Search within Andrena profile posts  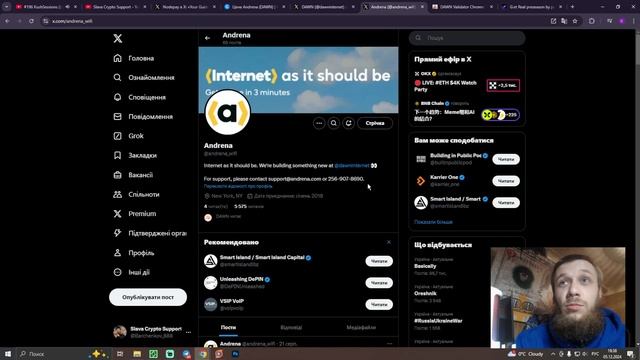334,123
